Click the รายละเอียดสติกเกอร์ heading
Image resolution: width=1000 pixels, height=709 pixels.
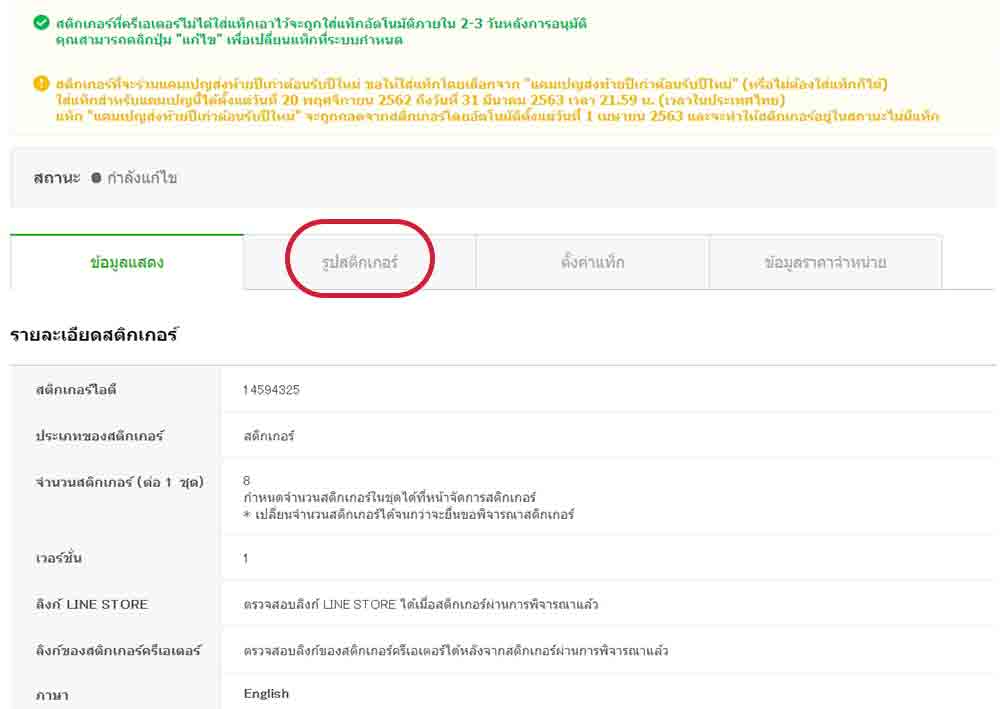94,335
